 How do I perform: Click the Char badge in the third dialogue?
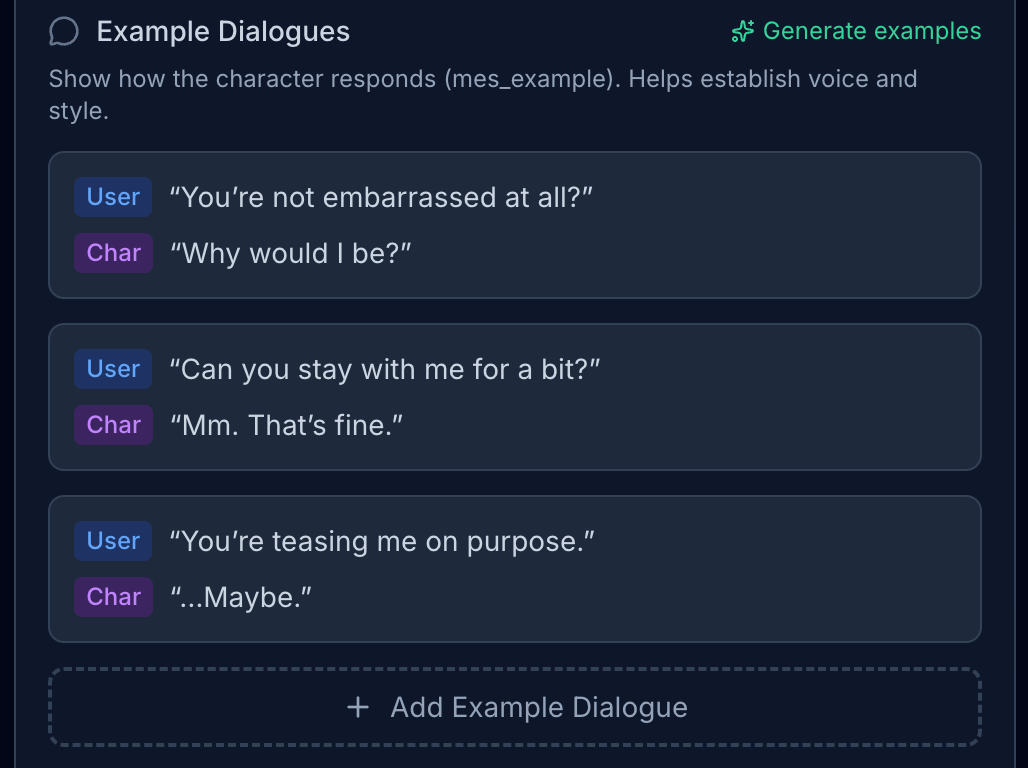point(113,597)
